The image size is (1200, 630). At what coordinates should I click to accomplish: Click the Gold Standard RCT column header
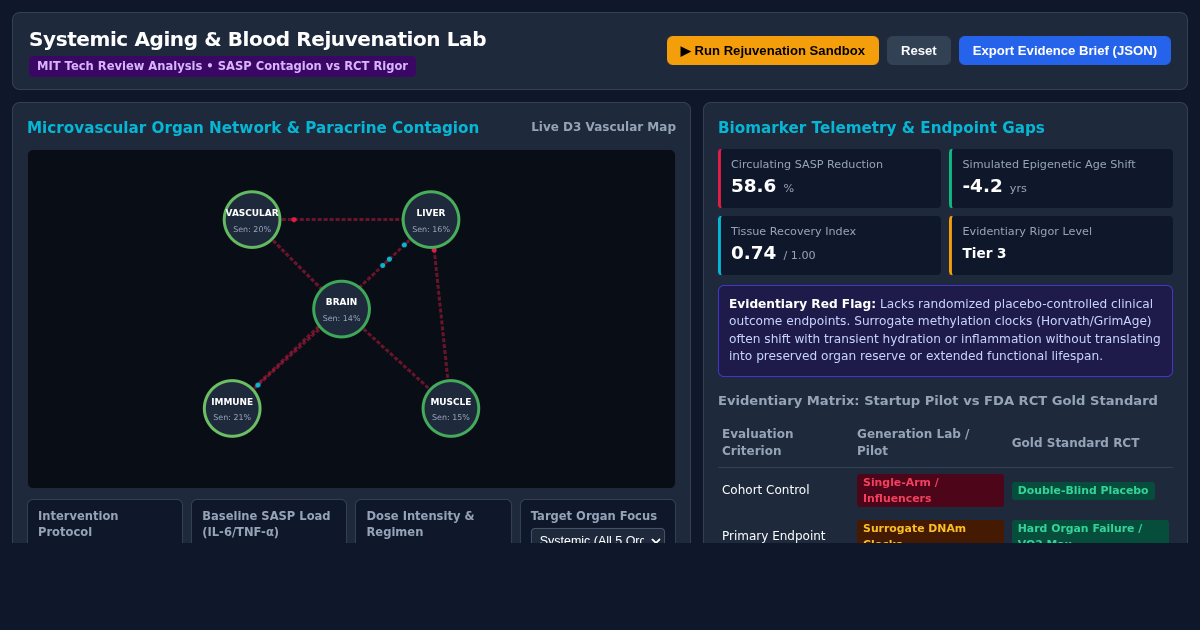pos(1075,443)
